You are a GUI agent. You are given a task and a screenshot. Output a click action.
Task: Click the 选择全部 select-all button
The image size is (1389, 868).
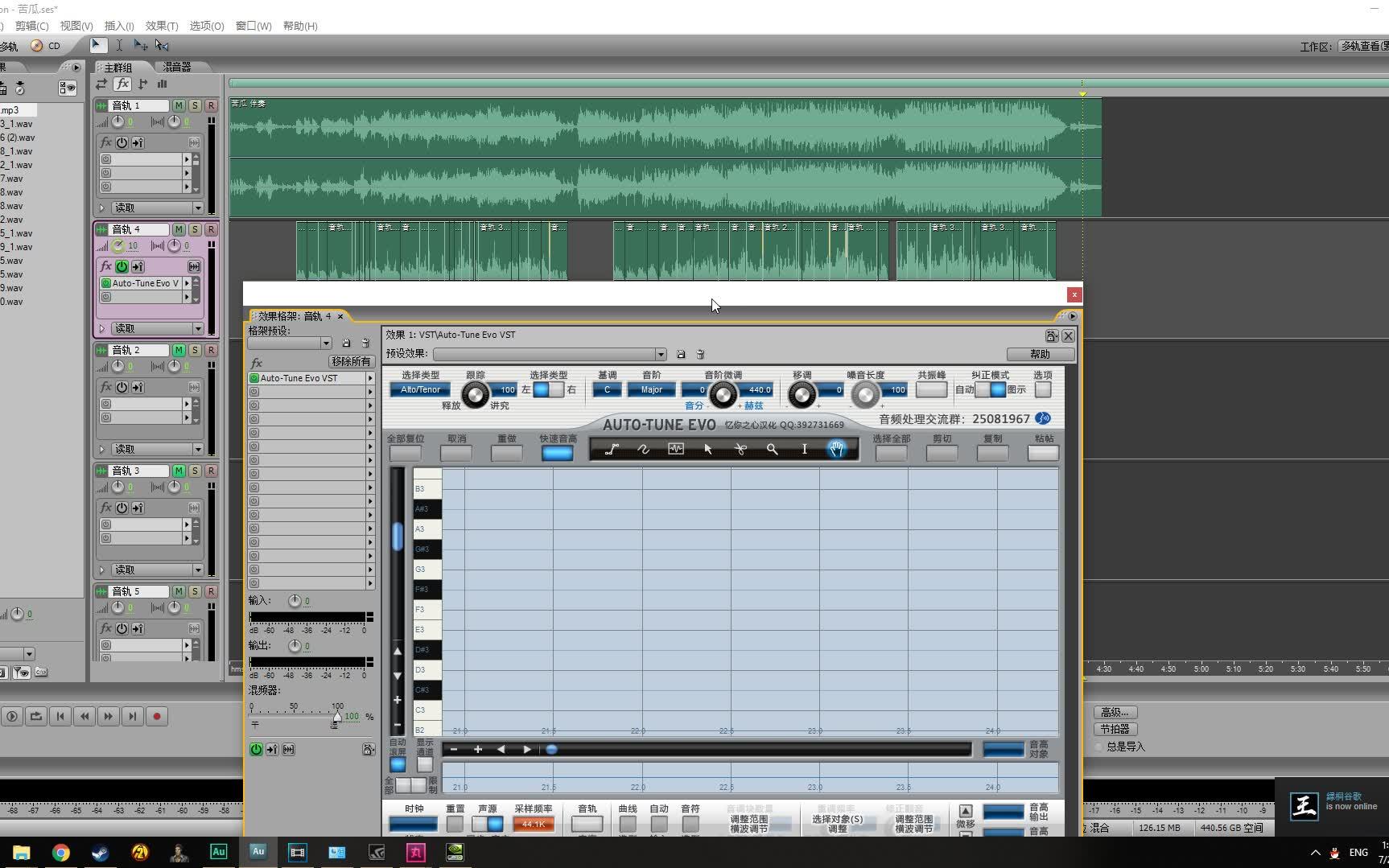point(892,453)
